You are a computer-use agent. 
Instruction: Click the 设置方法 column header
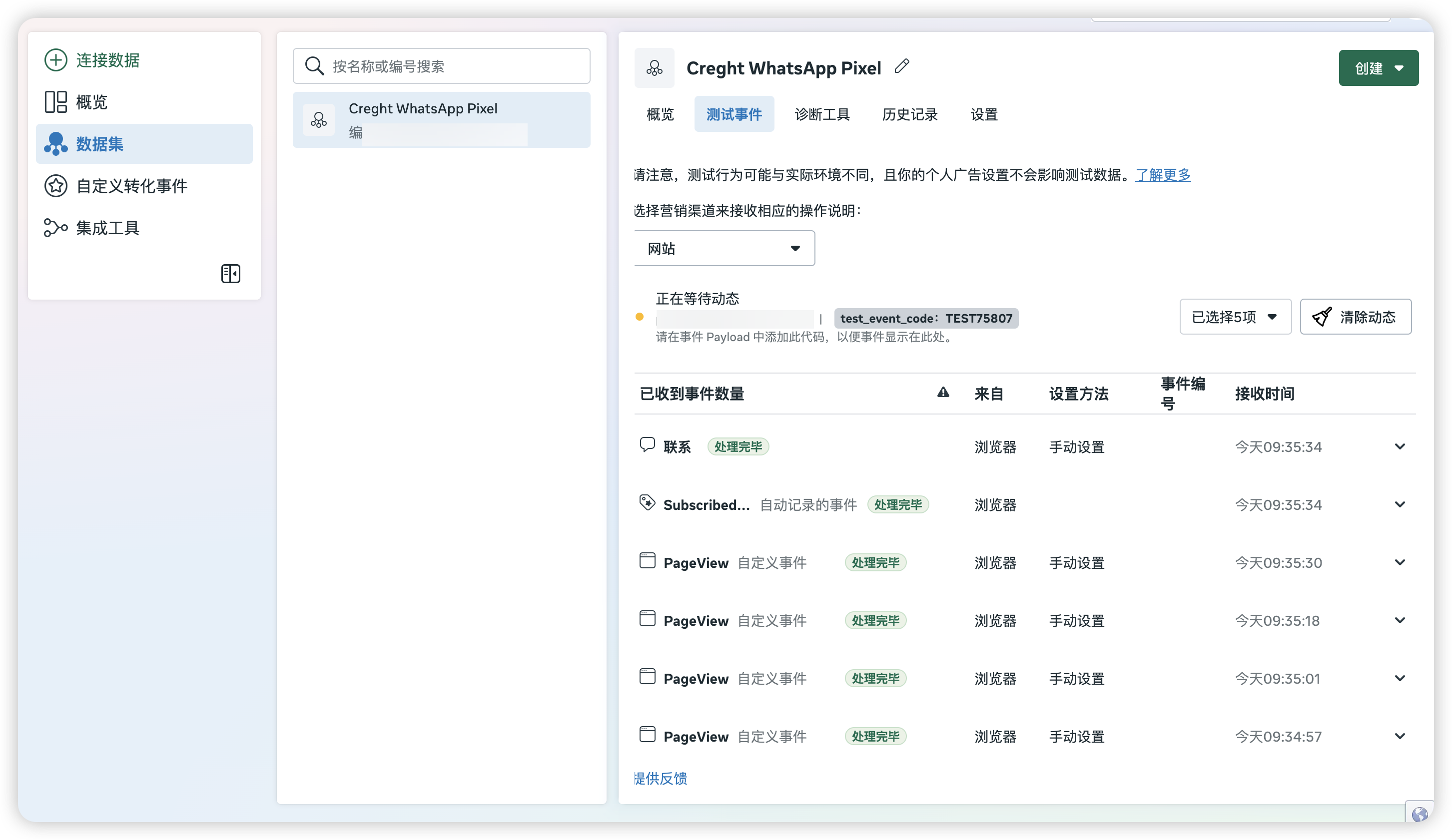(1079, 394)
